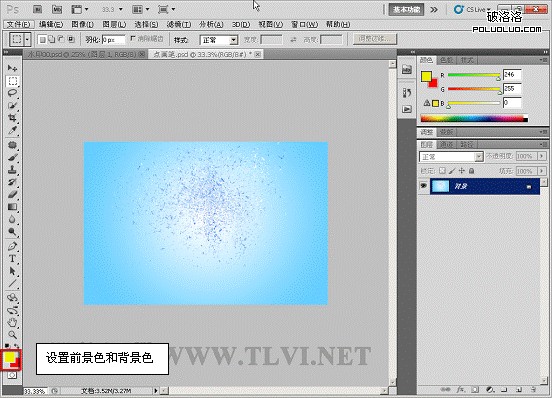Click the 基本功能 workspace button

pyautogui.click(x=406, y=10)
